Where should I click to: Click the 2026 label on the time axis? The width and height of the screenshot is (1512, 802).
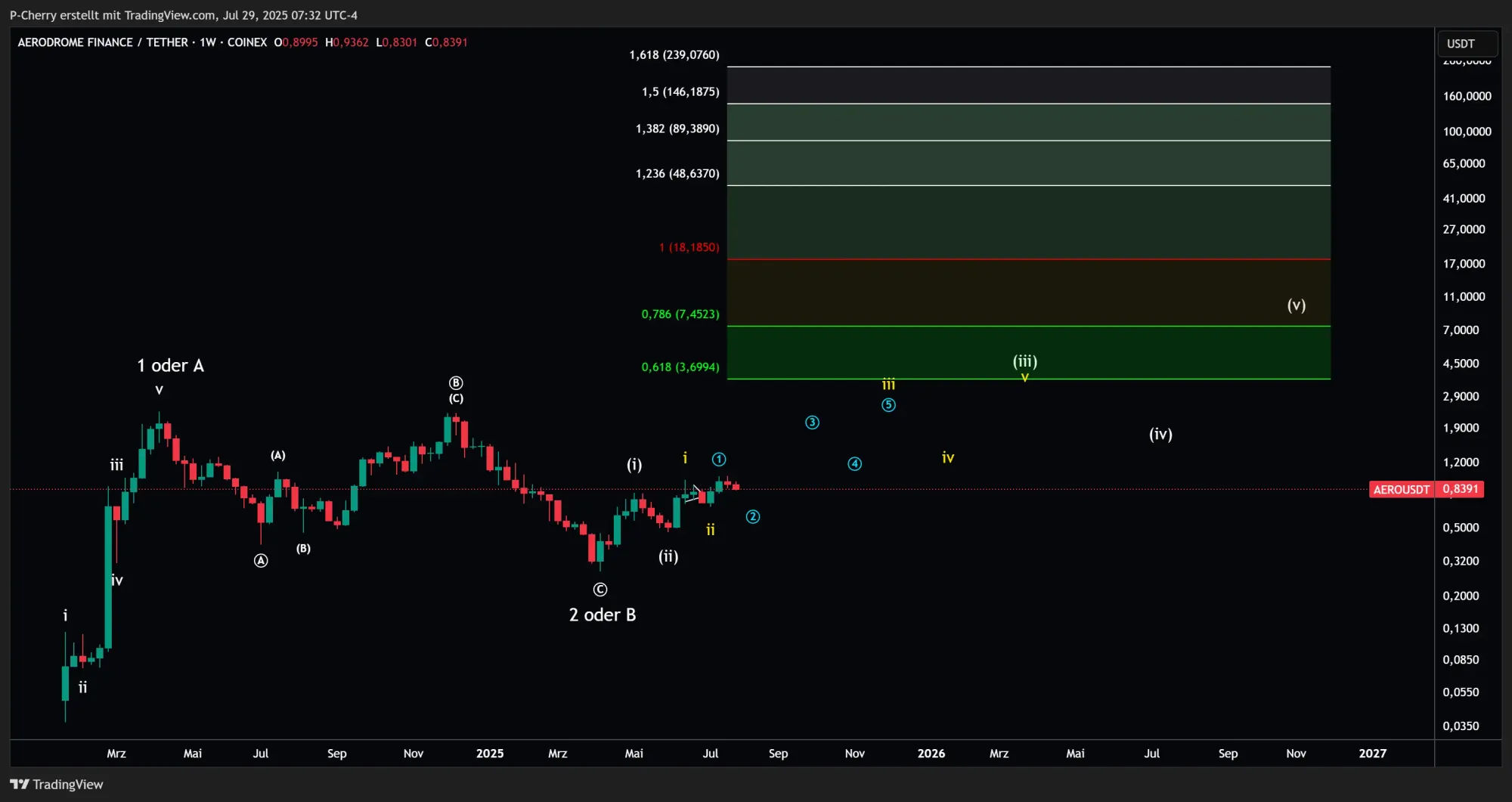tap(931, 754)
